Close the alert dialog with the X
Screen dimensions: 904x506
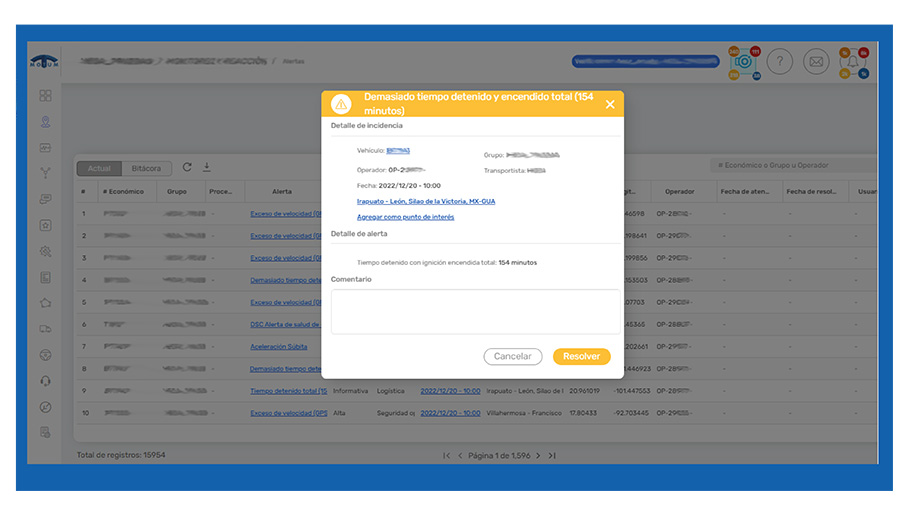(610, 104)
